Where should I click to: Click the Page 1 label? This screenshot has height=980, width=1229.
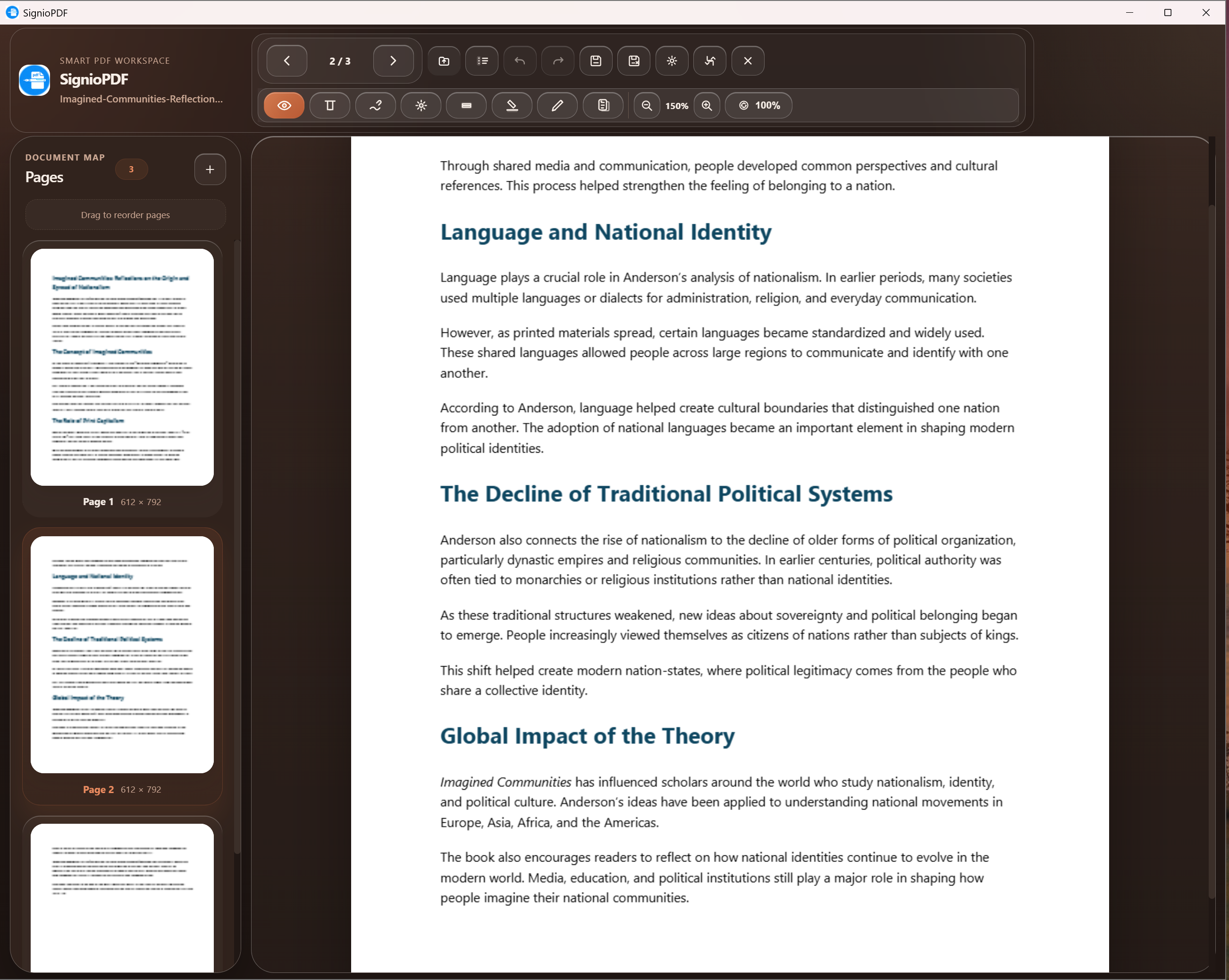click(98, 502)
